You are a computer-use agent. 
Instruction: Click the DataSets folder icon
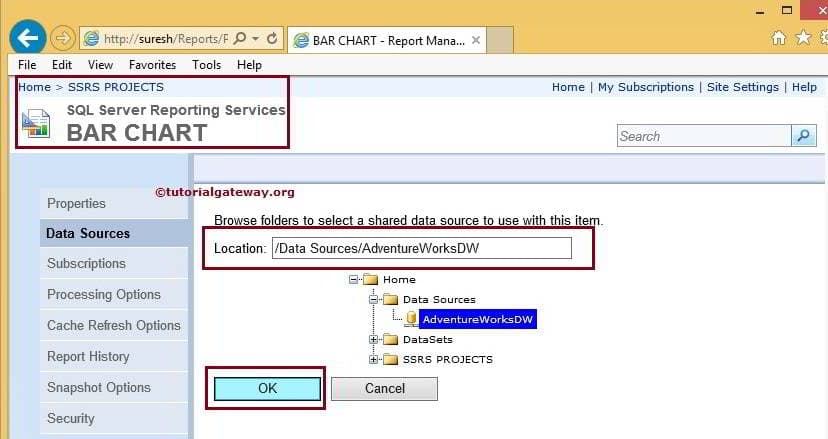(x=390, y=340)
